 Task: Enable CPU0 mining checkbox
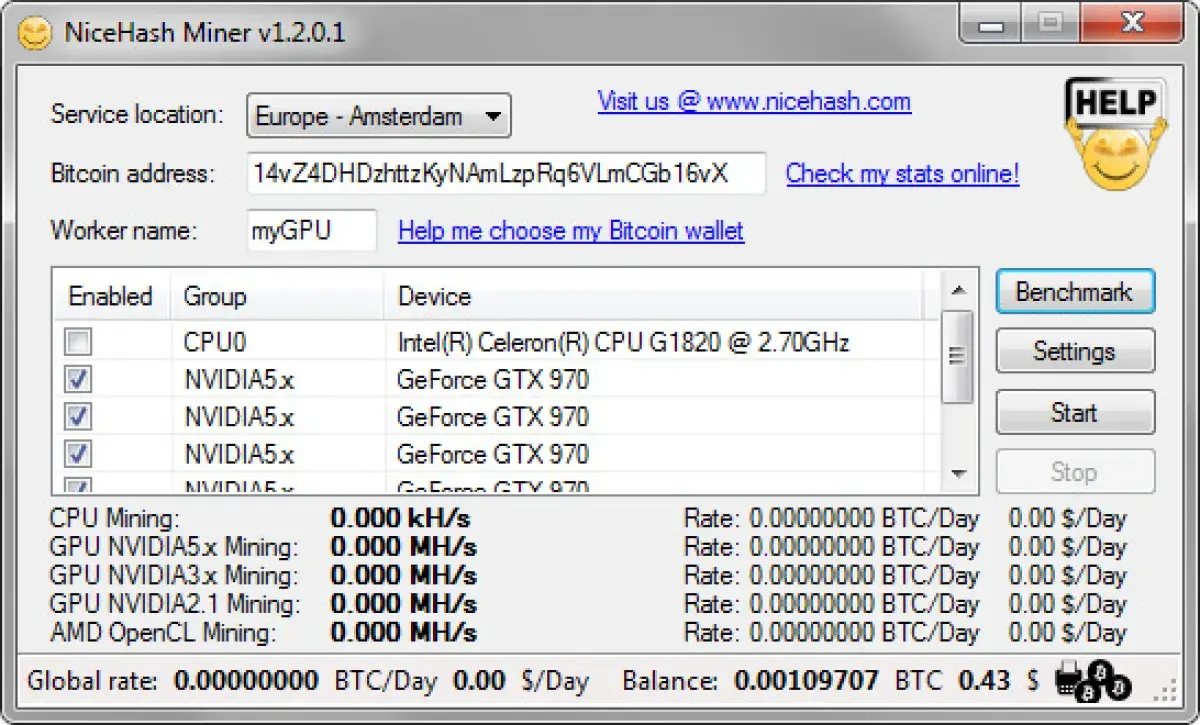tap(77, 341)
